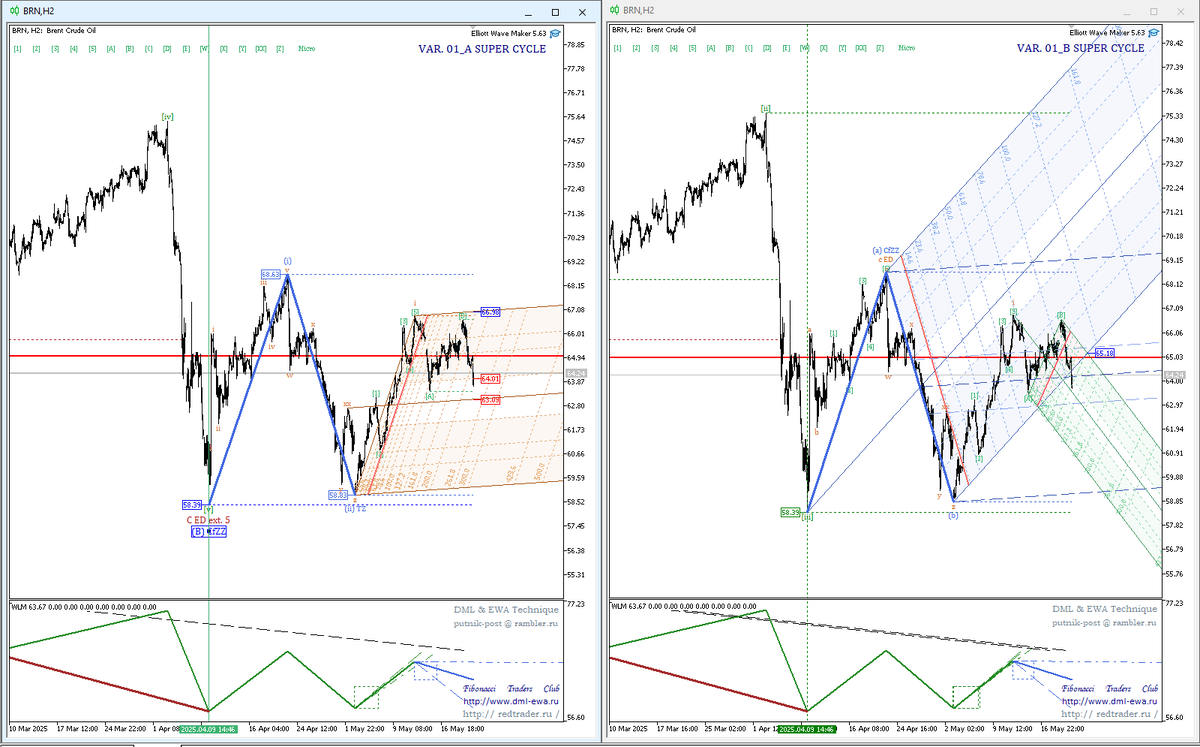Open the redtrader.ru link in the left chart
1200x747 pixels.
coord(511,714)
